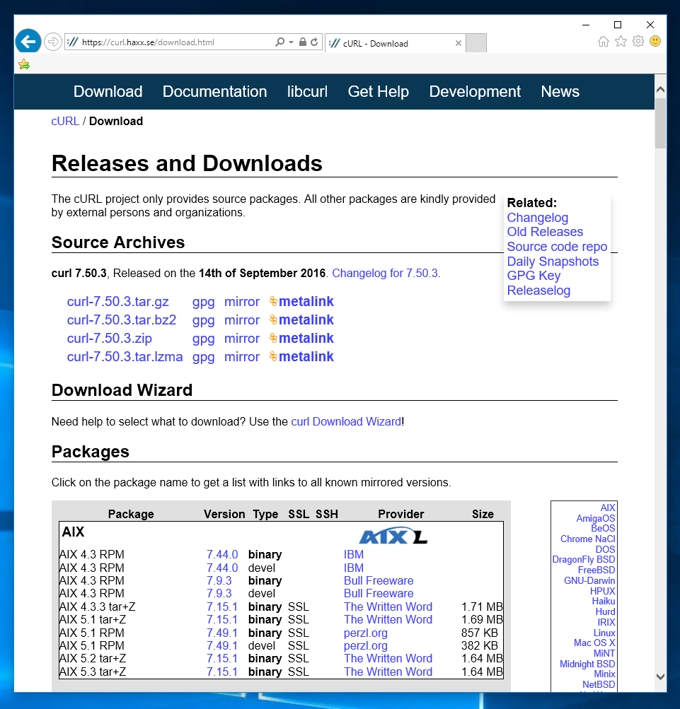This screenshot has width=680, height=709.
Task: Refresh the page with the reload icon
Action: pyautogui.click(x=314, y=42)
